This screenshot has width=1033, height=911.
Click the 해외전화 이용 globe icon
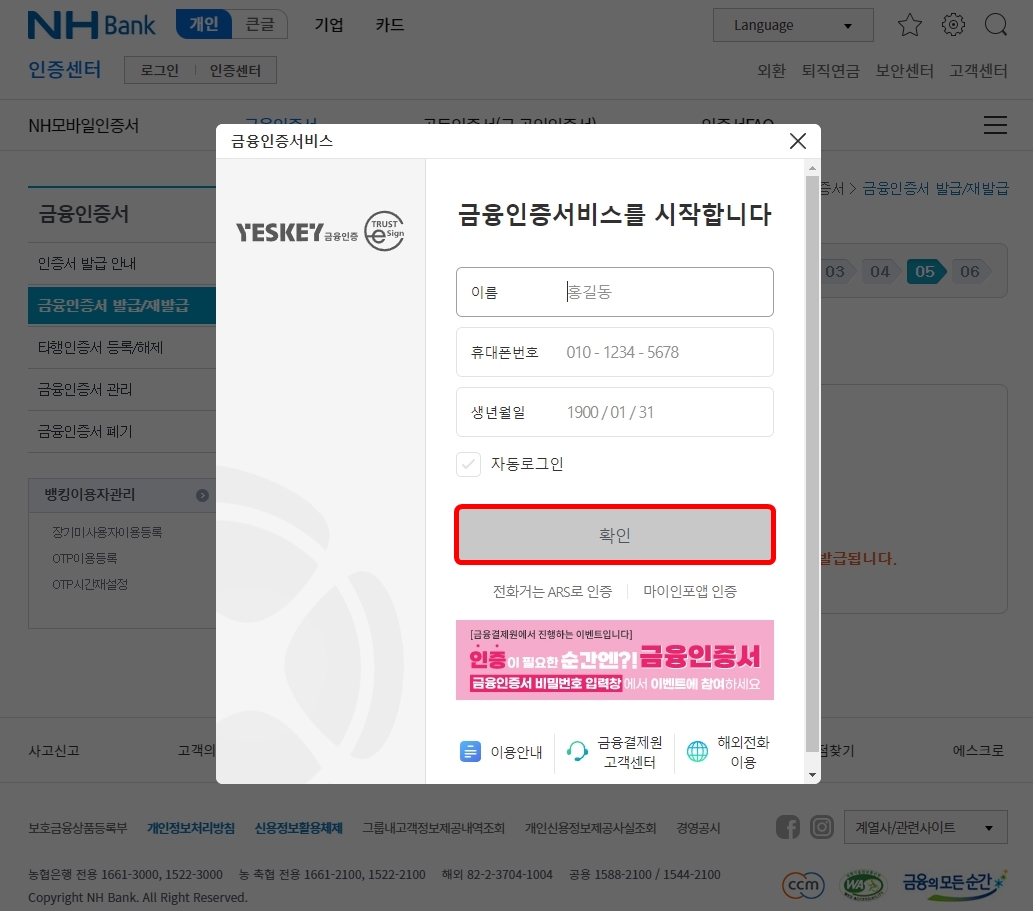click(x=697, y=753)
